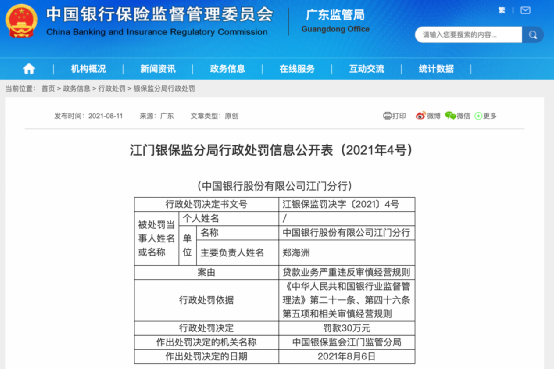Open 统计数据 menu
This screenshot has height=369, width=554.
436,69
